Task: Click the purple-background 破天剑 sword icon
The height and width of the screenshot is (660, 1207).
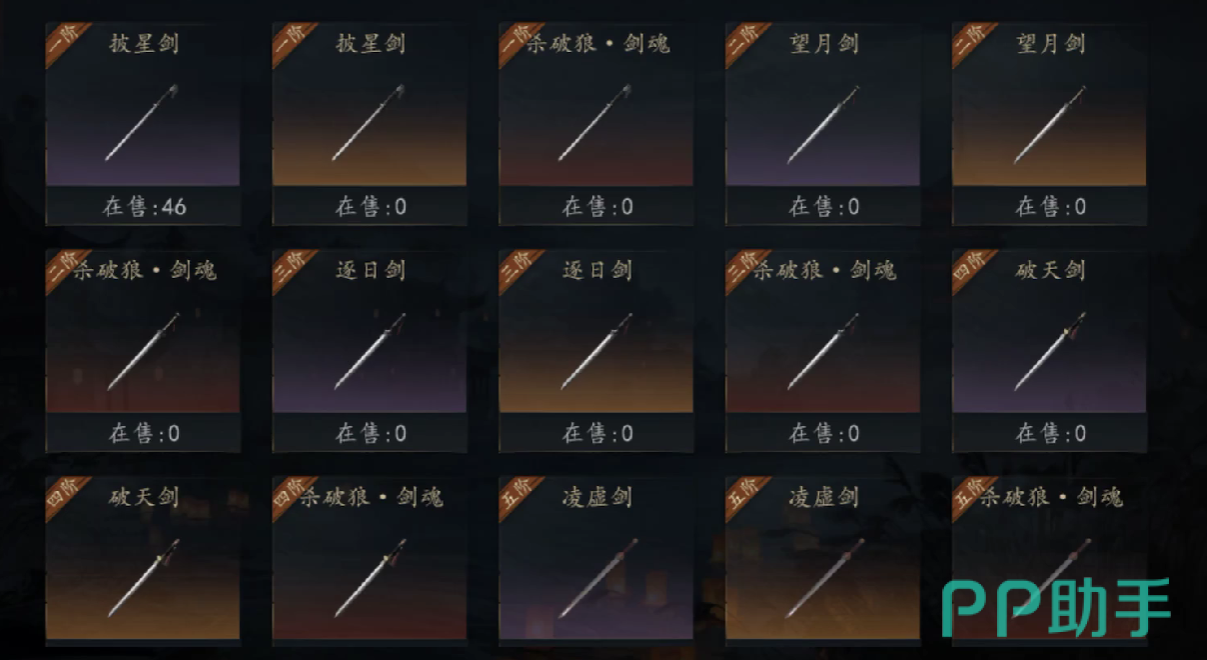Action: pos(1050,351)
